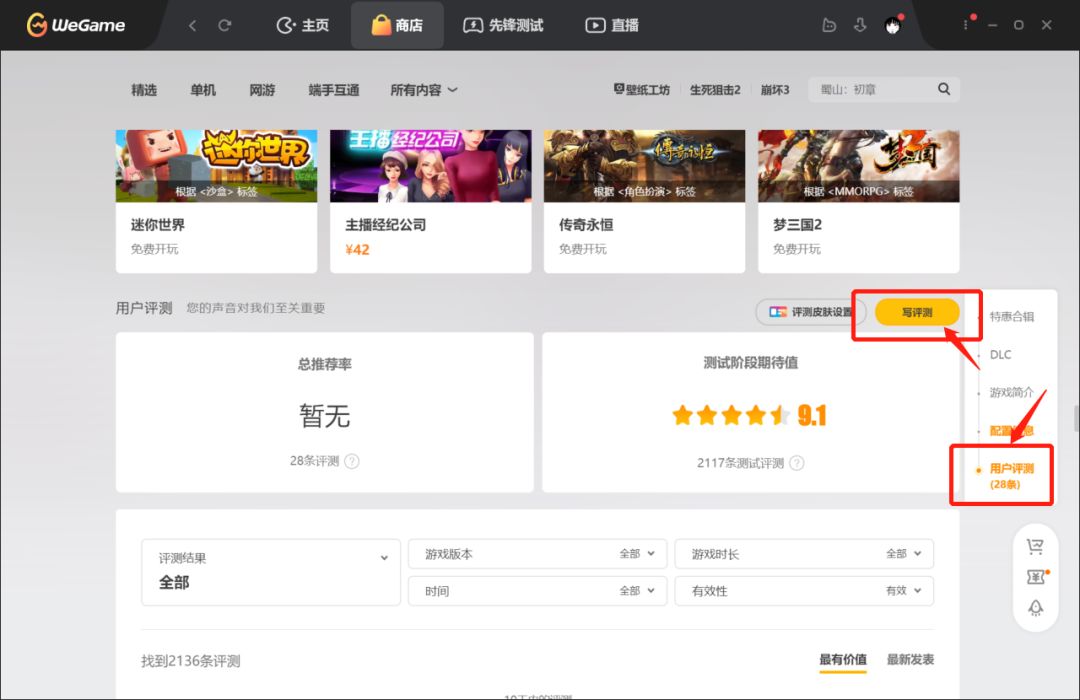Expand the 有效性 dropdown
This screenshot has width=1080, height=700.
pos(804,590)
